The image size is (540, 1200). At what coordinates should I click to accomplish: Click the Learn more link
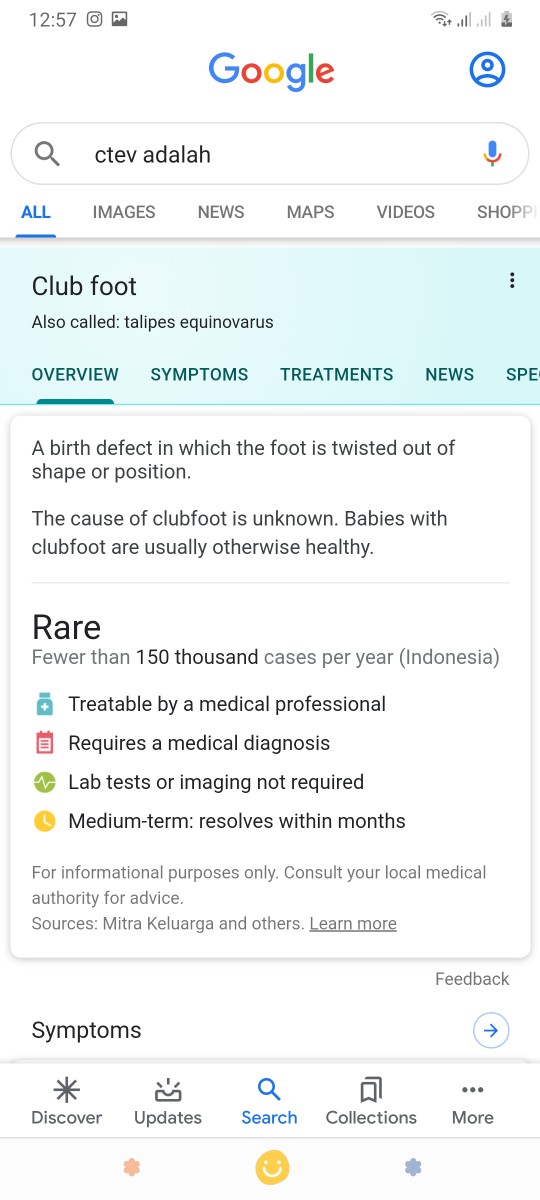click(353, 924)
